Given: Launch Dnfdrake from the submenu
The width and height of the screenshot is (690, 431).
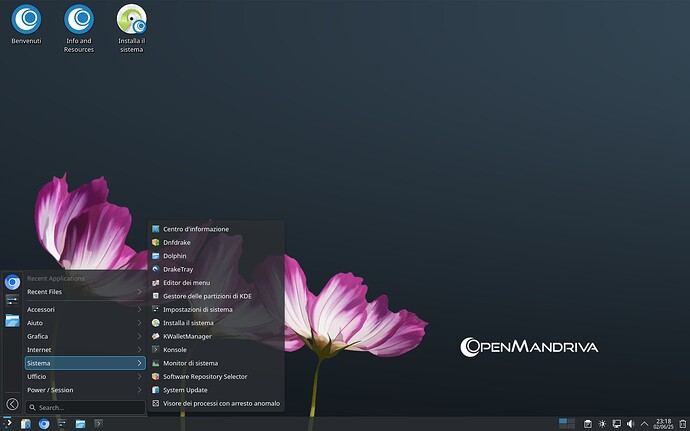Looking at the screenshot, I should pyautogui.click(x=216, y=243).
